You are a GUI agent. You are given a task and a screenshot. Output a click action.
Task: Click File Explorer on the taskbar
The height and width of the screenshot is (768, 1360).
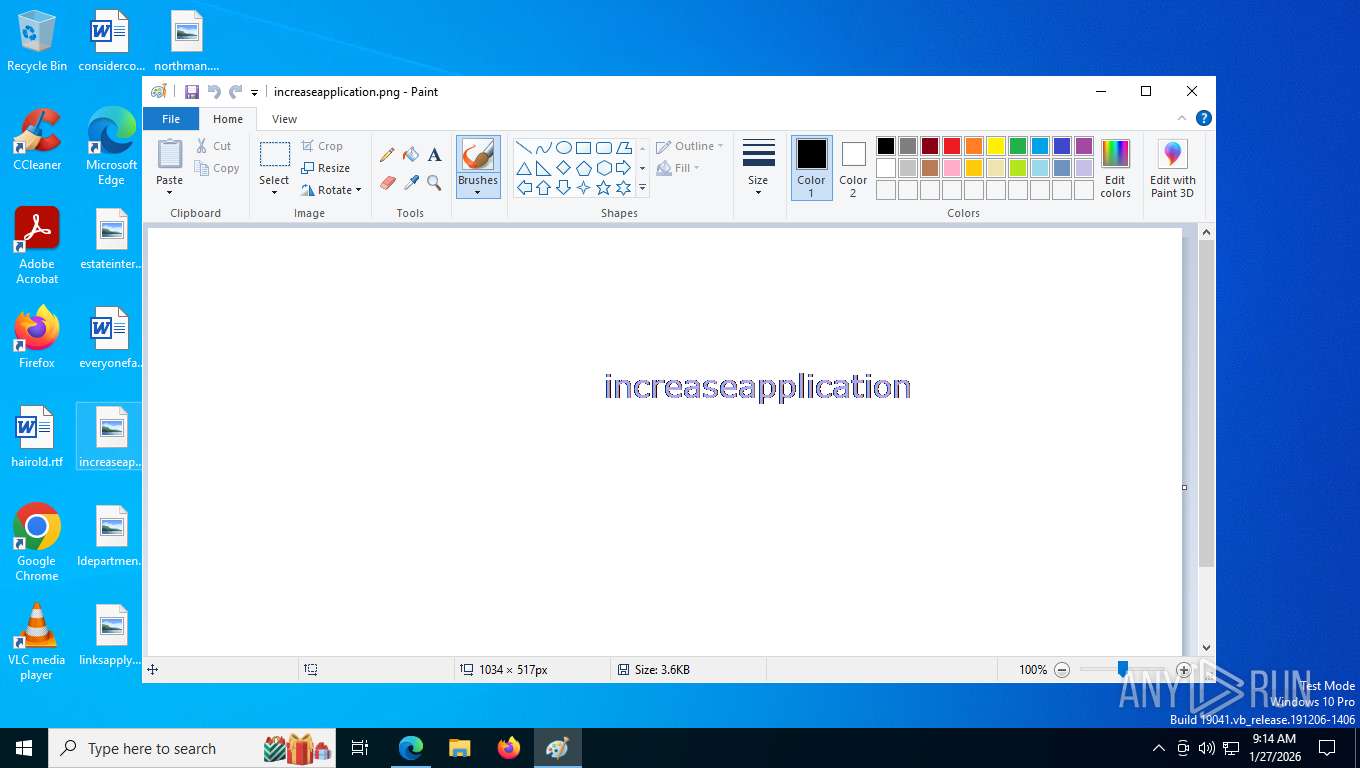[460, 748]
